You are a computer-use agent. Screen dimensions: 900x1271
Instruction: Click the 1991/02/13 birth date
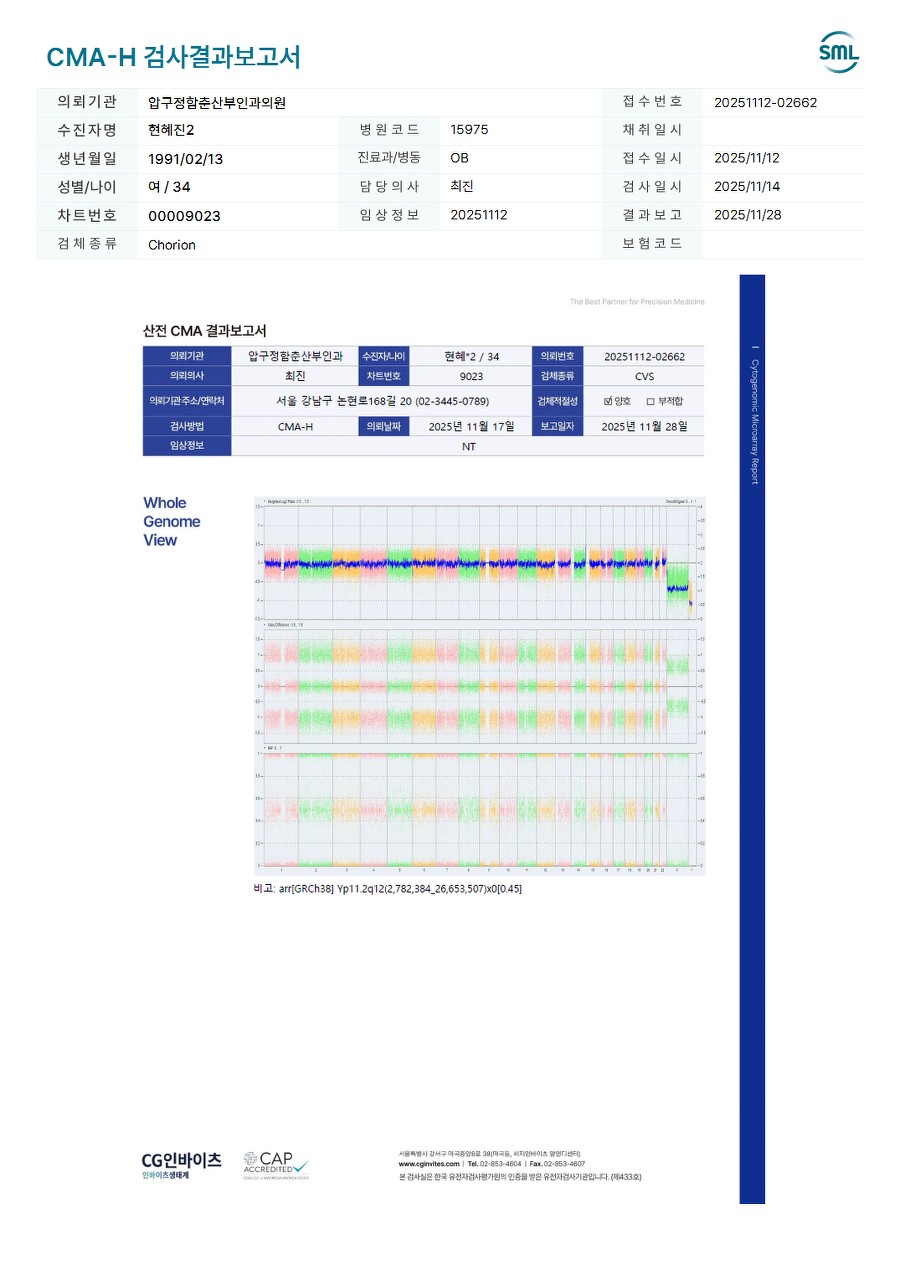[185, 159]
